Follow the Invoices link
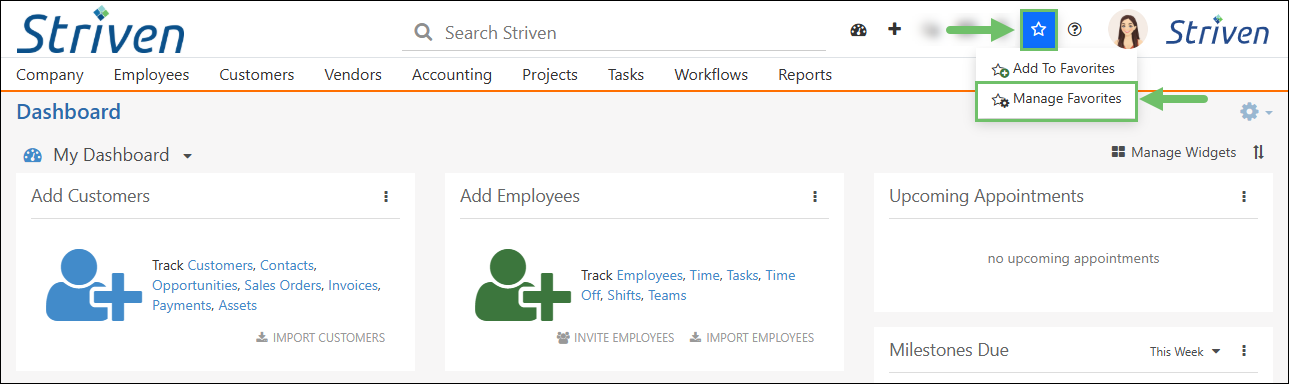Viewport: 1289px width, 384px height. click(353, 285)
